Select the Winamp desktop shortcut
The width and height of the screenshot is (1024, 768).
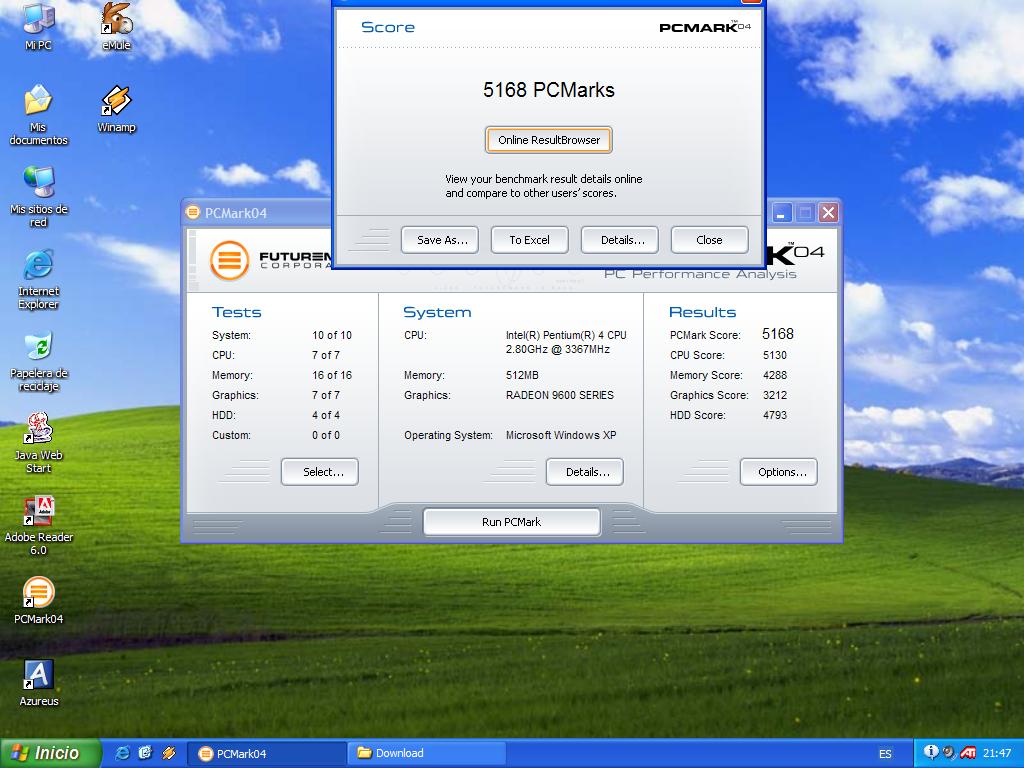(x=116, y=102)
